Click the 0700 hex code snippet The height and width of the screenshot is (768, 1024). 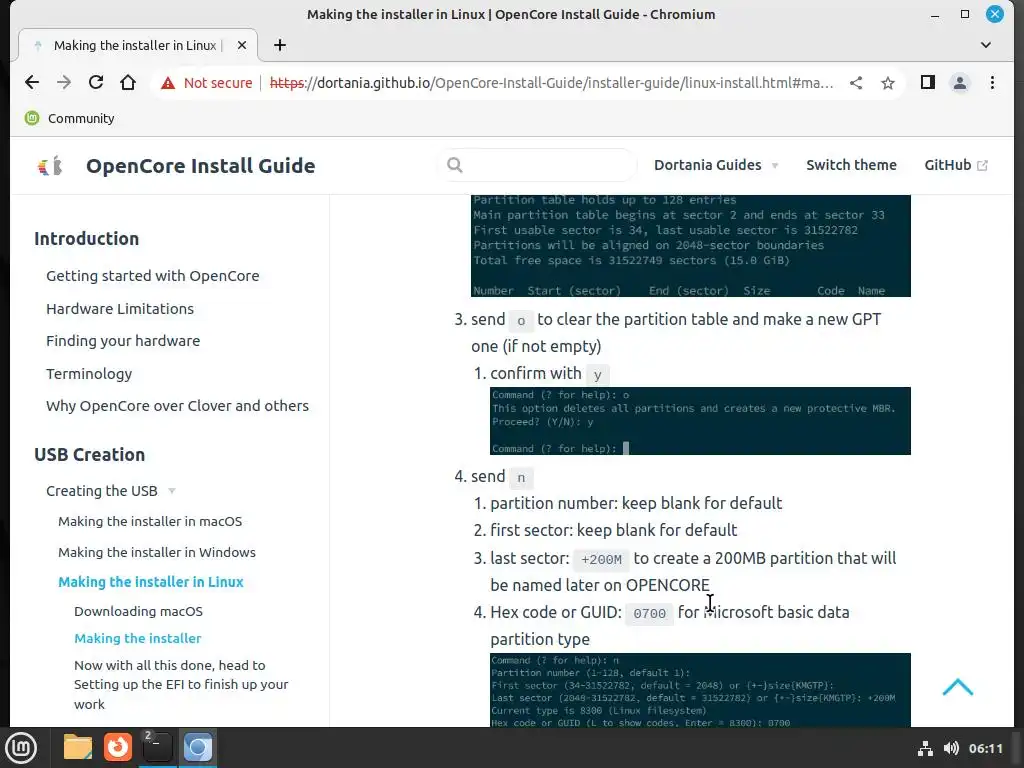[649, 614]
